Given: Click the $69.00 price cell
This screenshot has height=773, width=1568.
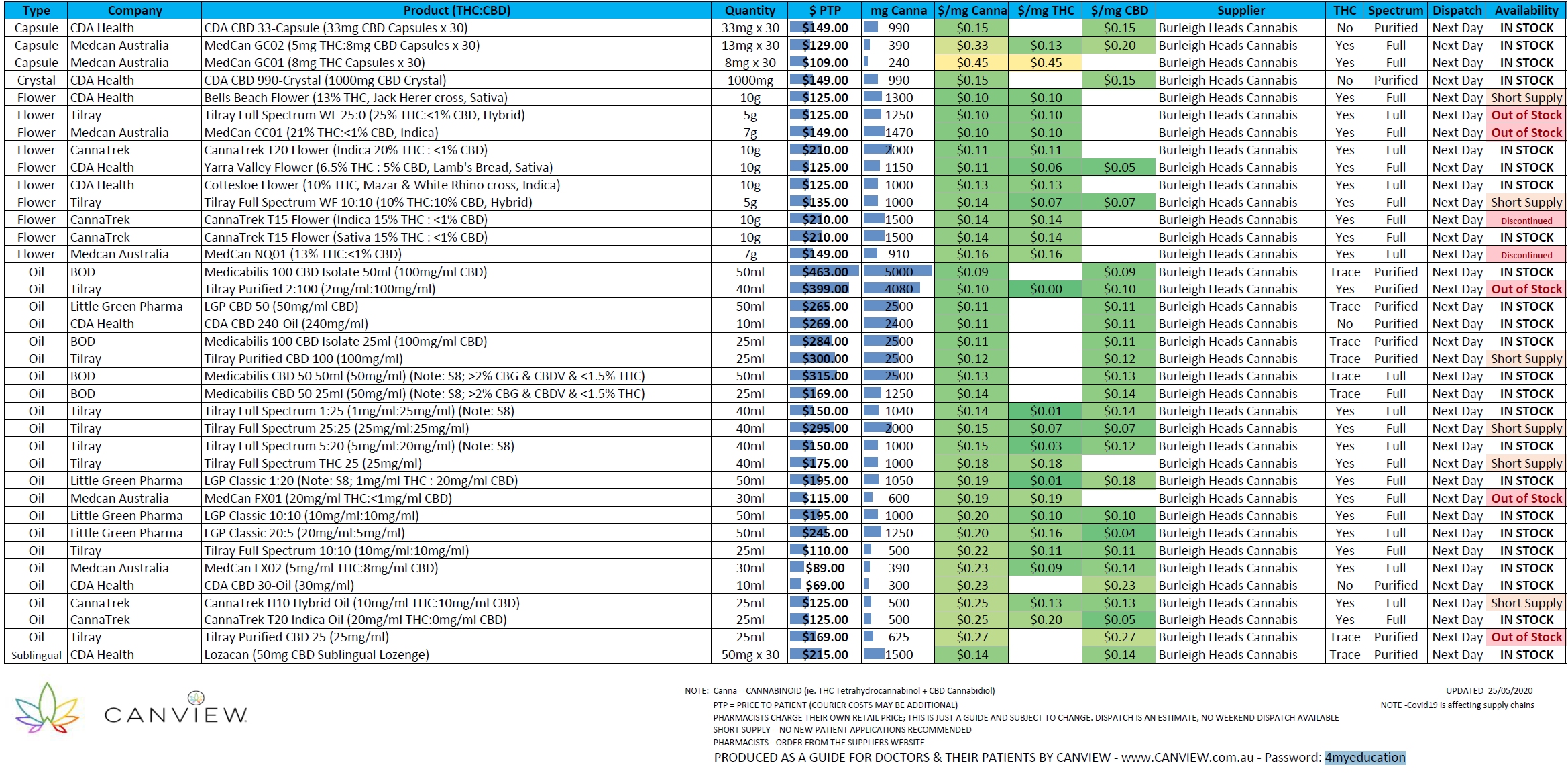Looking at the screenshot, I should tap(825, 586).
